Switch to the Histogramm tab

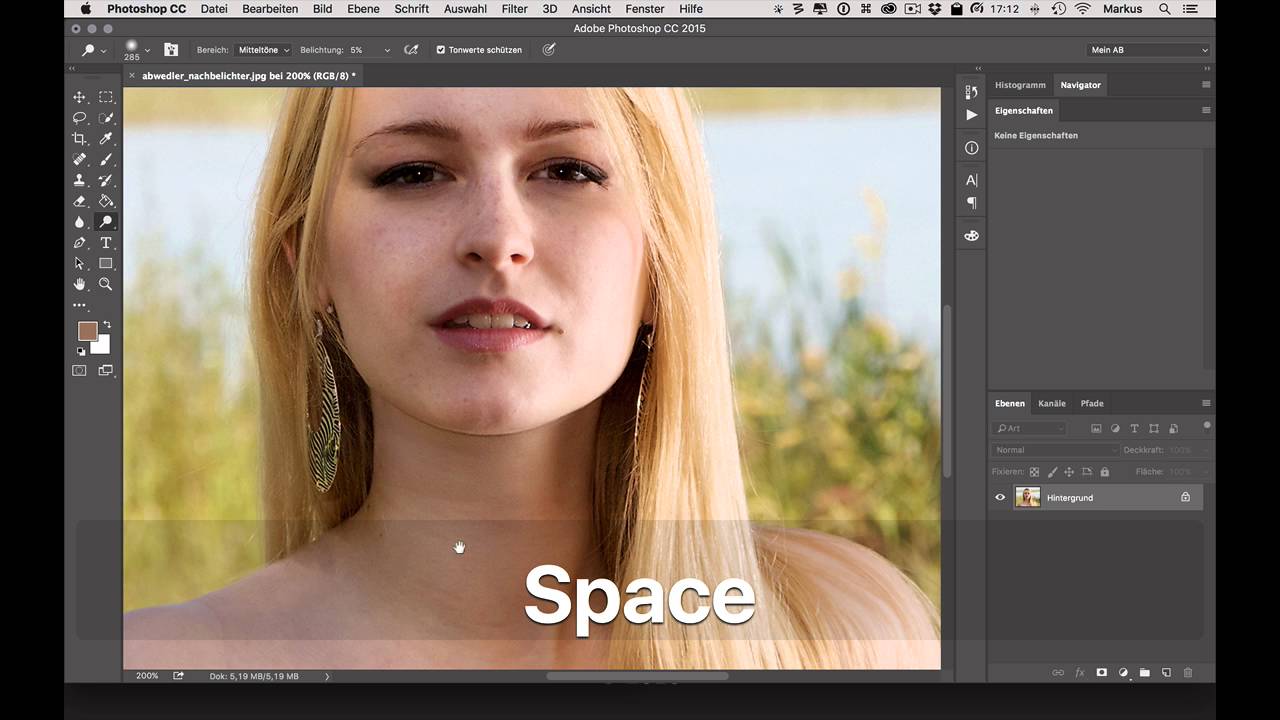[x=1020, y=85]
